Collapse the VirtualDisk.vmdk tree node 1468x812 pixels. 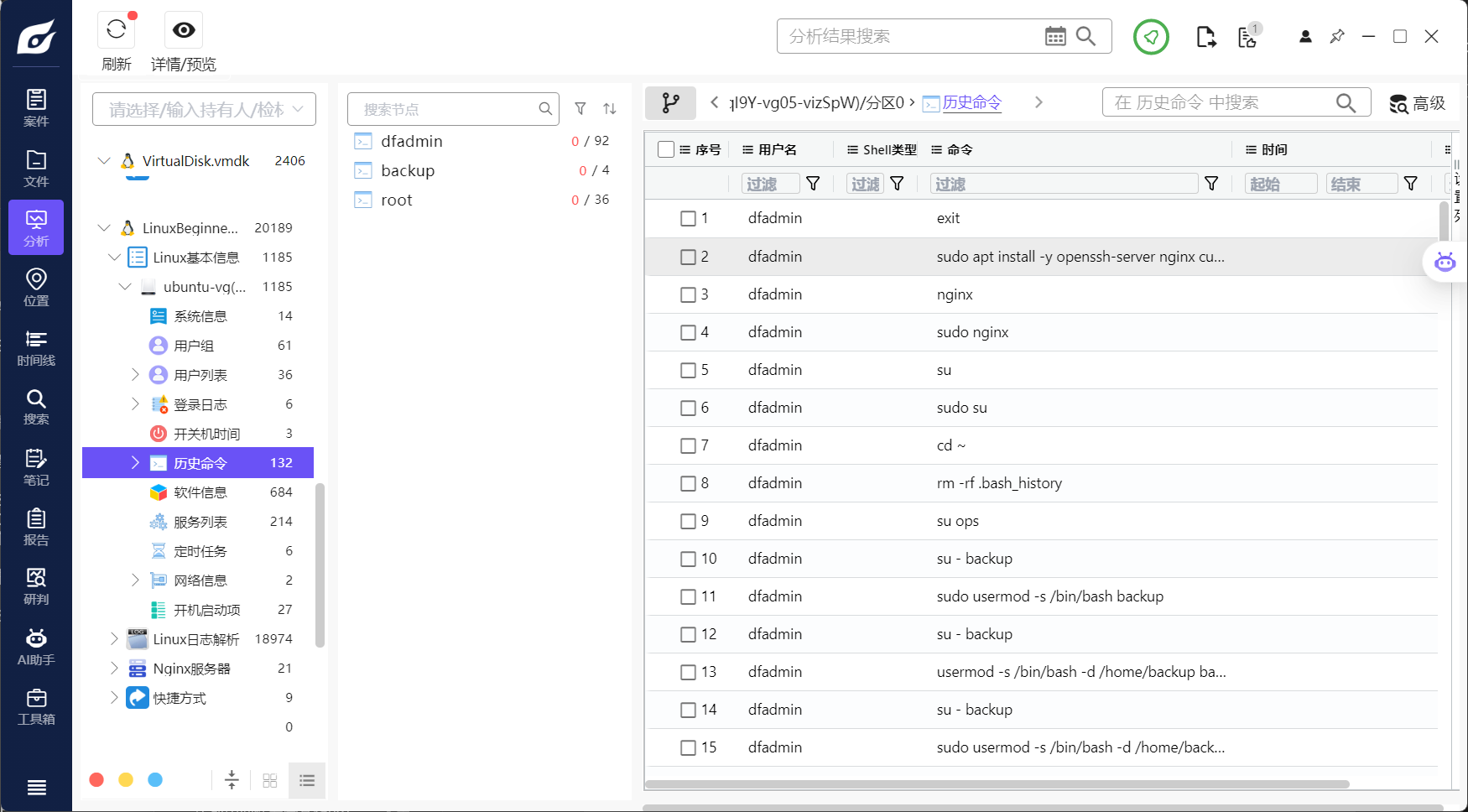click(x=104, y=160)
